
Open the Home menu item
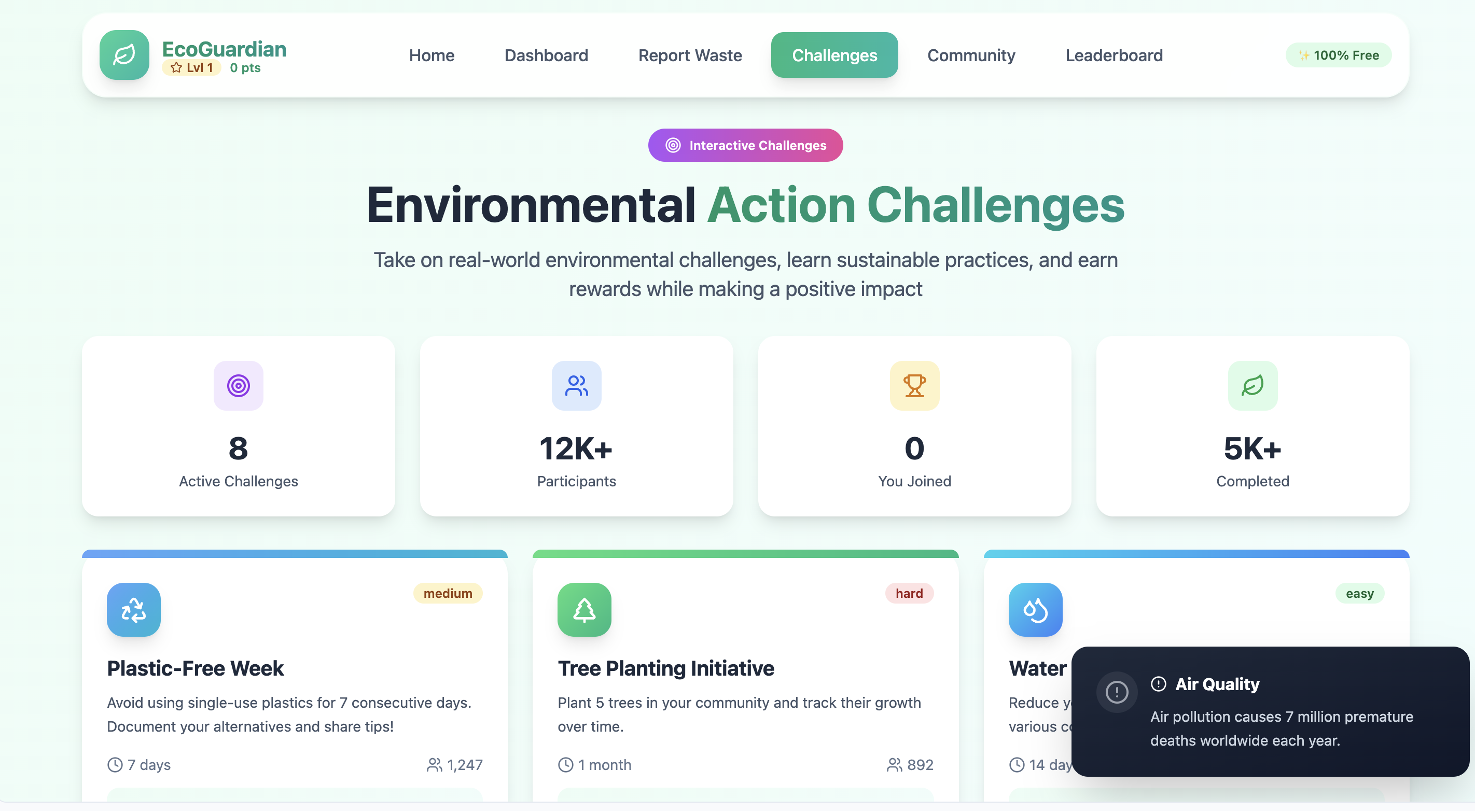point(431,55)
